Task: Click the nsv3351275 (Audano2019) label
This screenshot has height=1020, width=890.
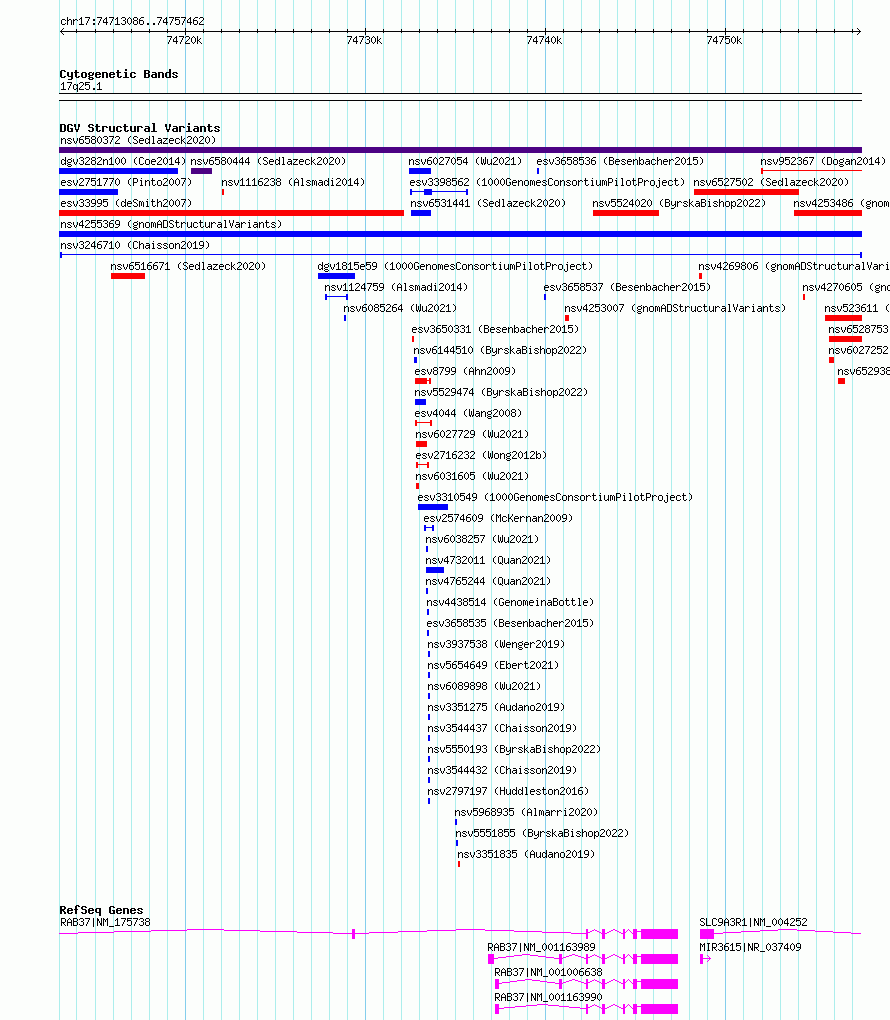Action: pos(496,707)
